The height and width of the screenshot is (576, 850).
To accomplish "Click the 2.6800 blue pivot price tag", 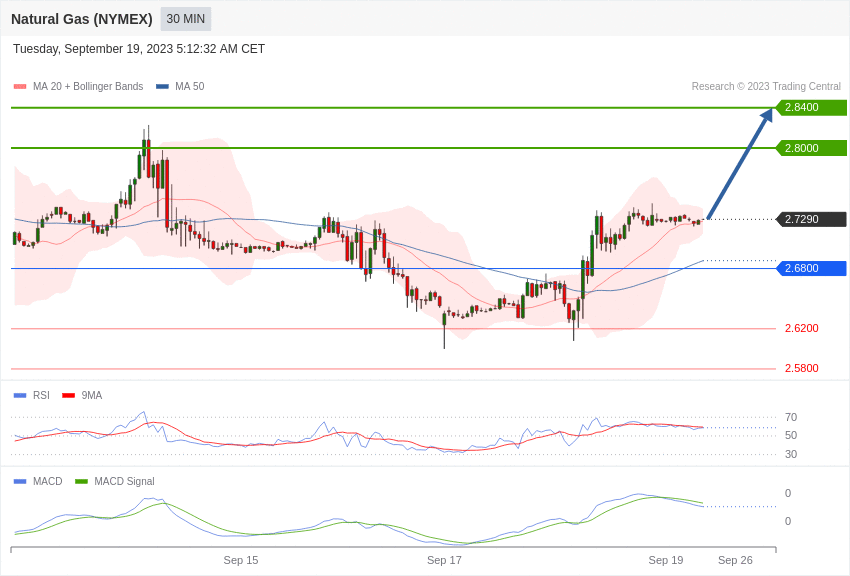I will [x=811, y=268].
